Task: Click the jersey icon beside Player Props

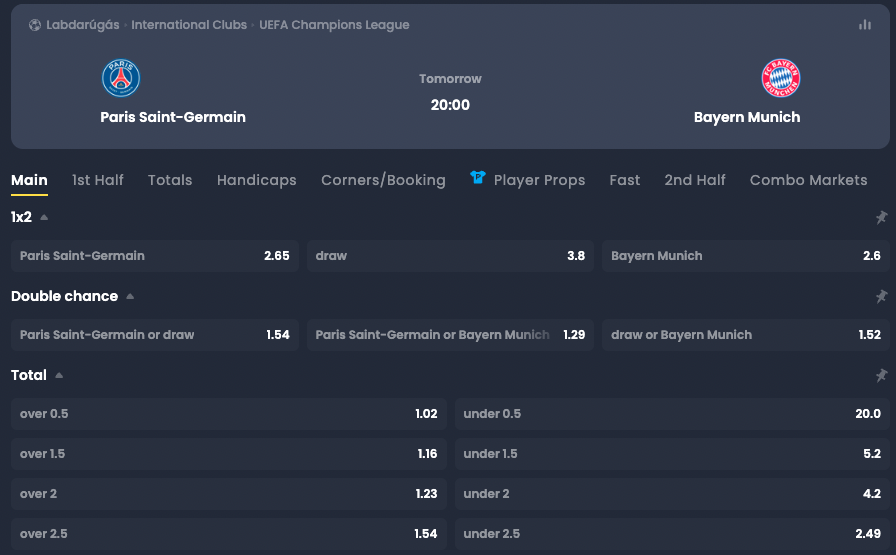Action: pos(478,177)
